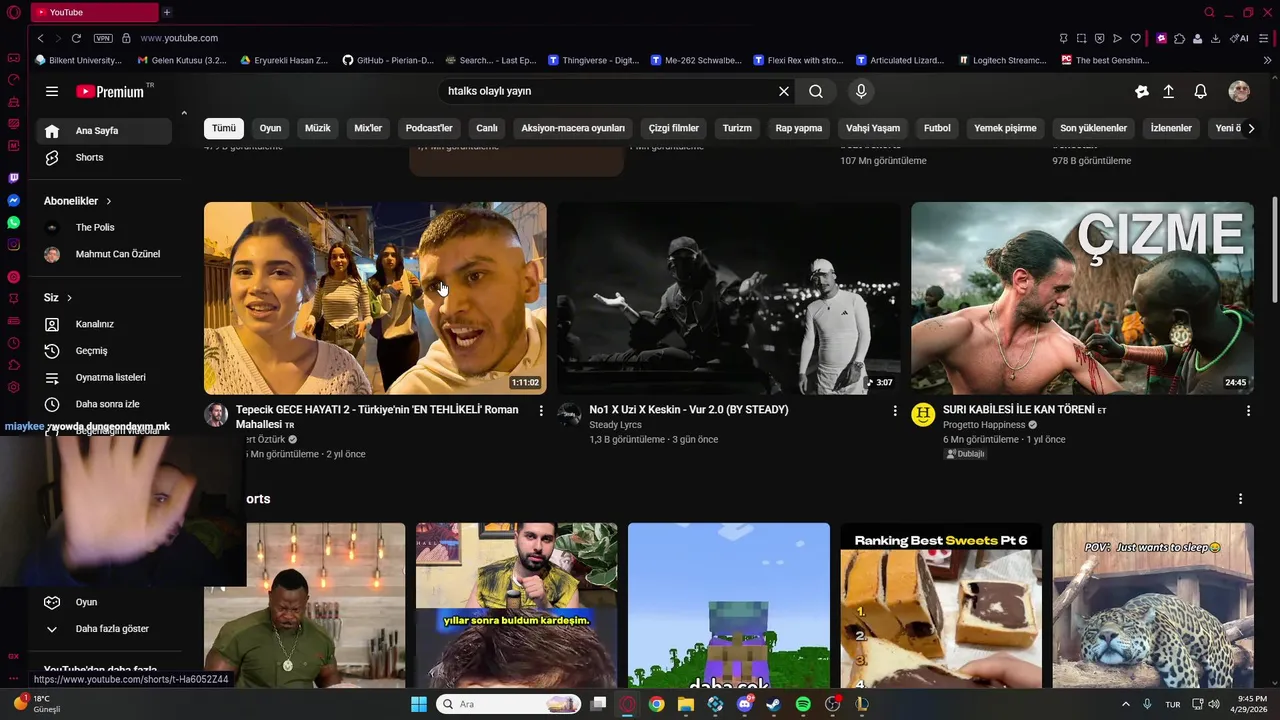Open Spotify from the Windows taskbar
This screenshot has height=720, width=1280.
coord(803,704)
